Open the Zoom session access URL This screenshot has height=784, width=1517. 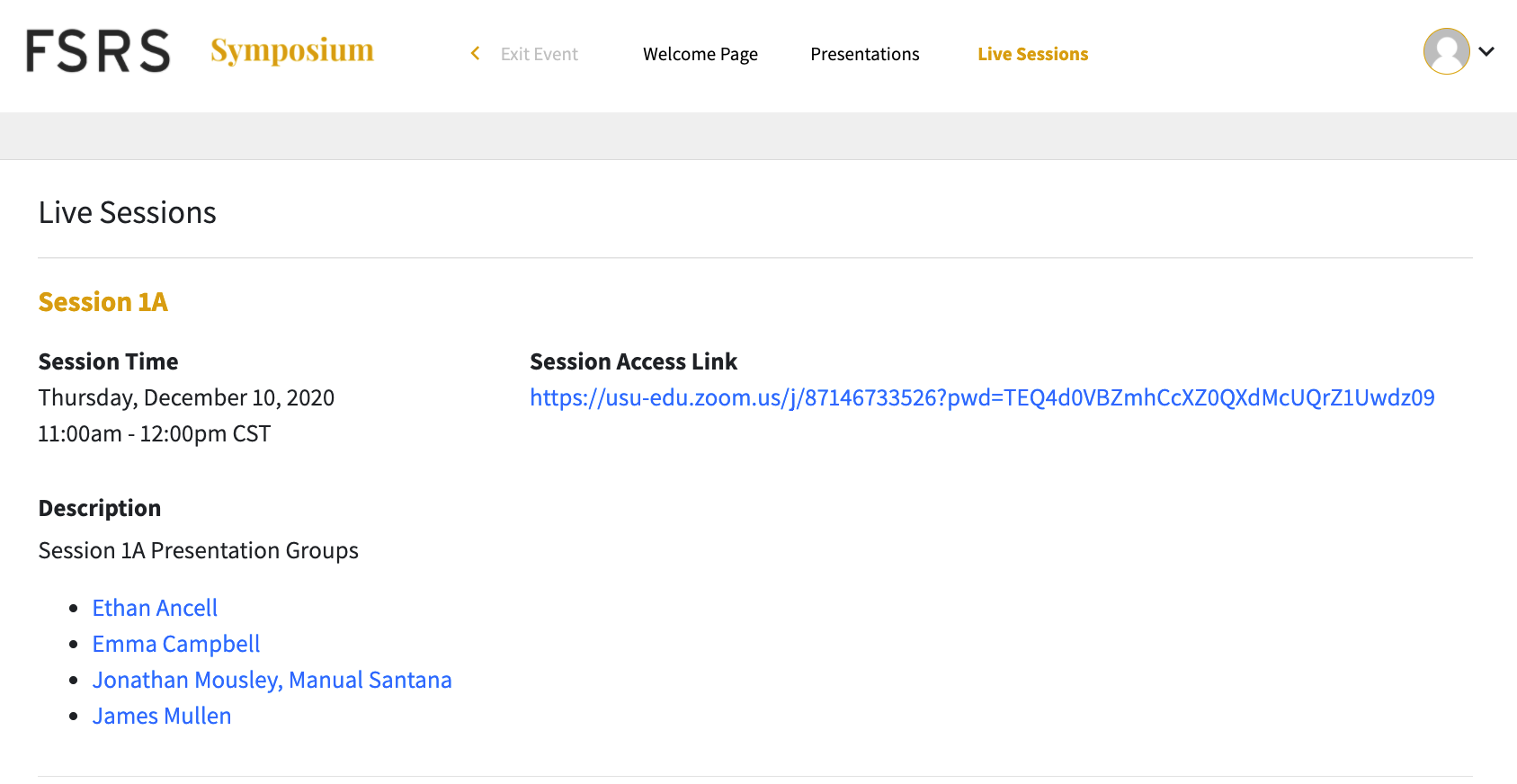point(982,397)
